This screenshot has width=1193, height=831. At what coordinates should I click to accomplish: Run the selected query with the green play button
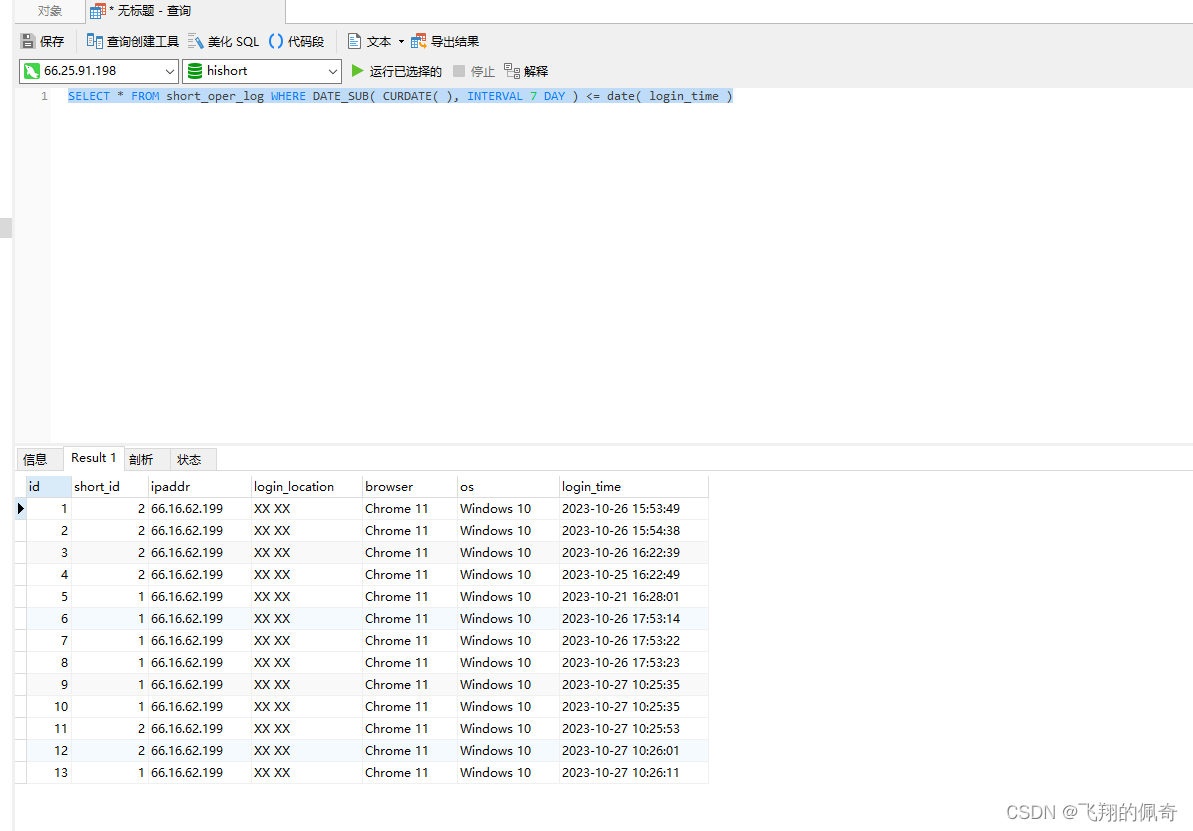tap(357, 71)
